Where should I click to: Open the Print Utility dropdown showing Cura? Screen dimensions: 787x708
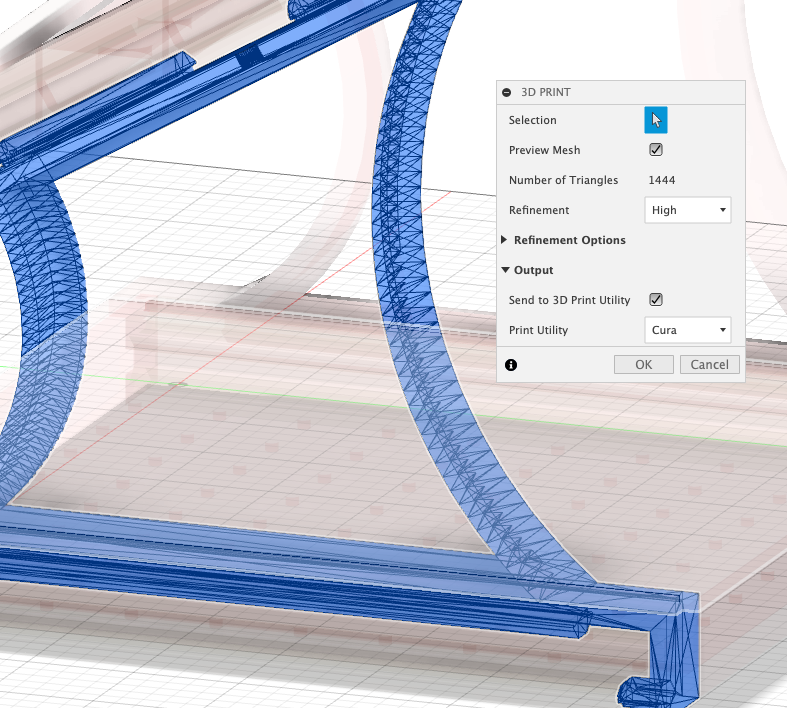[x=688, y=330]
